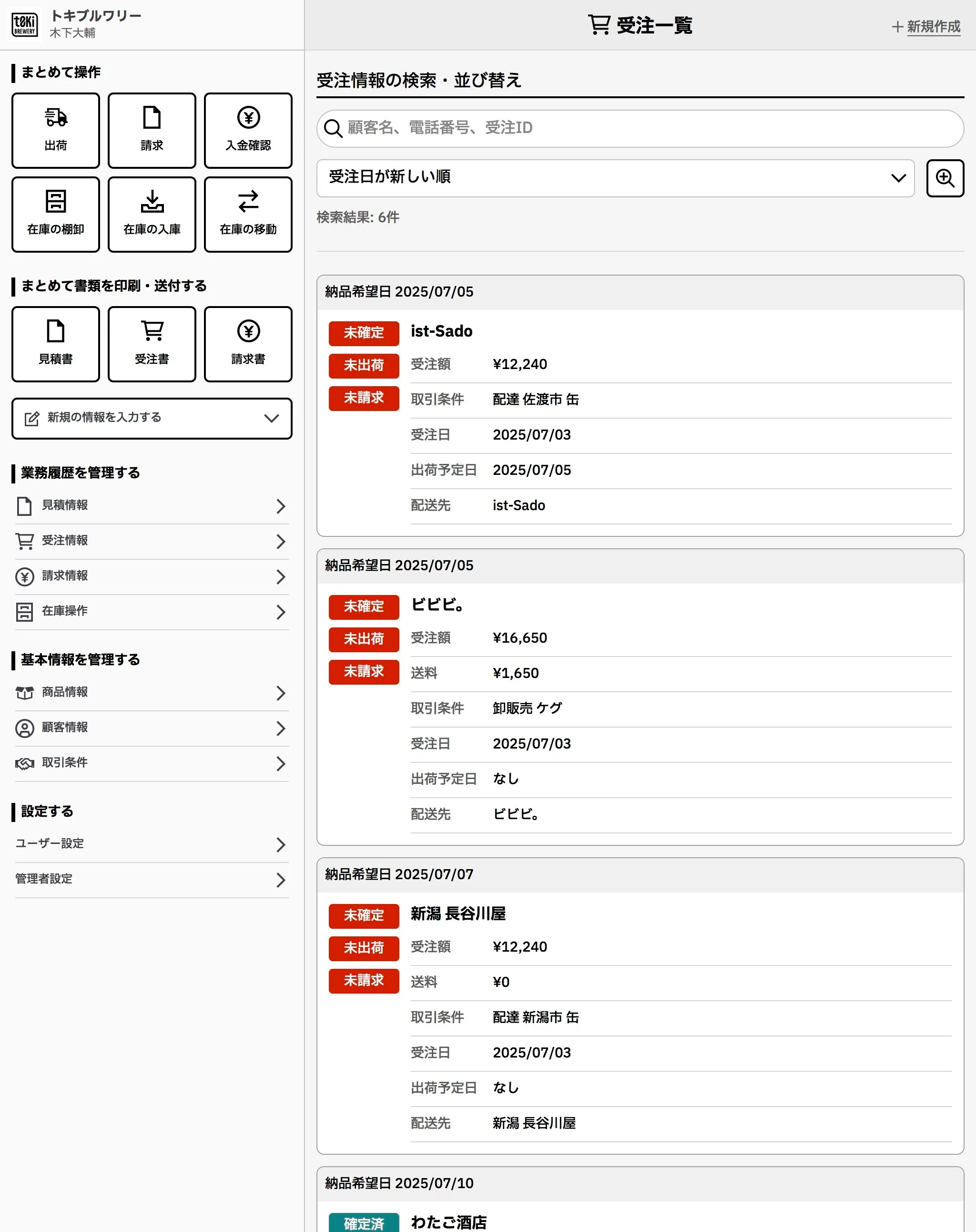The image size is (976, 1232).
Task: Click the 入金確認 yen icon button
Action: pos(248,130)
